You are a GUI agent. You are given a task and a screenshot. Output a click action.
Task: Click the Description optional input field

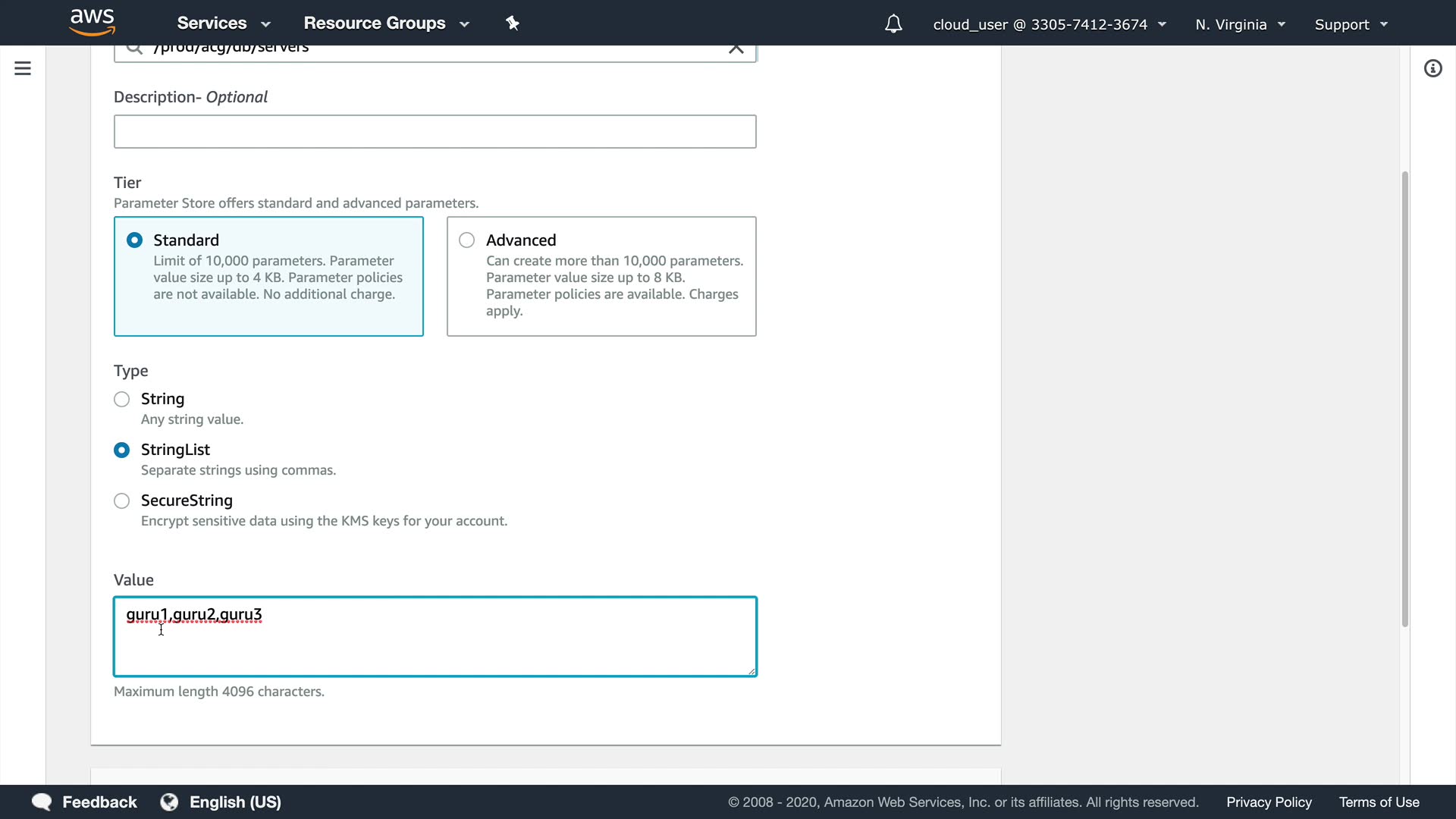click(435, 132)
